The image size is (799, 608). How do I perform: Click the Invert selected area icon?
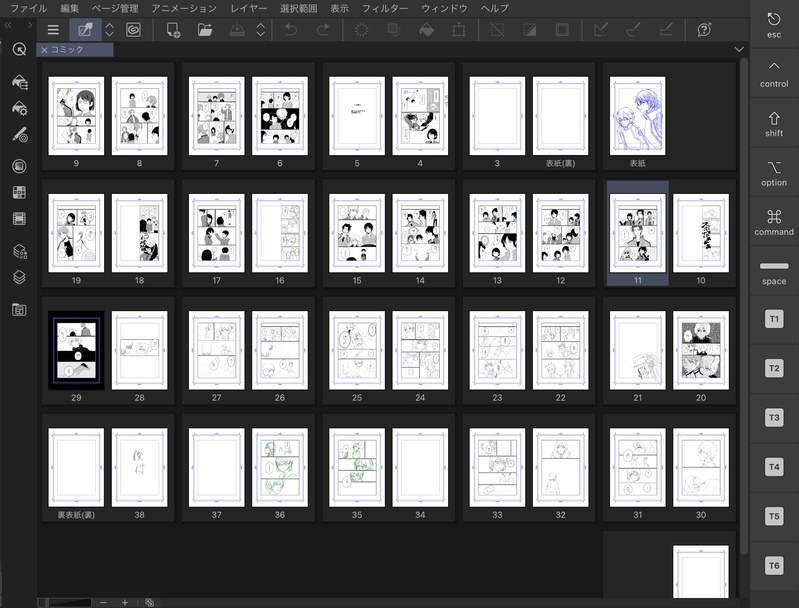click(529, 30)
